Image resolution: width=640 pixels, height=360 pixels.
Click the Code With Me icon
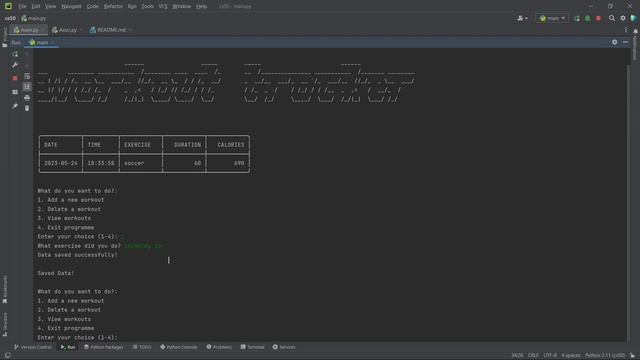tap(522, 18)
